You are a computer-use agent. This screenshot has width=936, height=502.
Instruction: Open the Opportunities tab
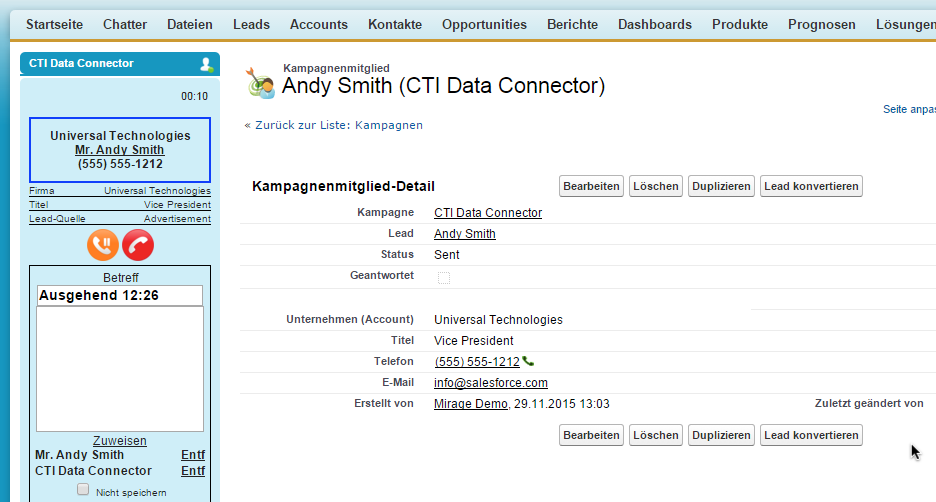[484, 24]
